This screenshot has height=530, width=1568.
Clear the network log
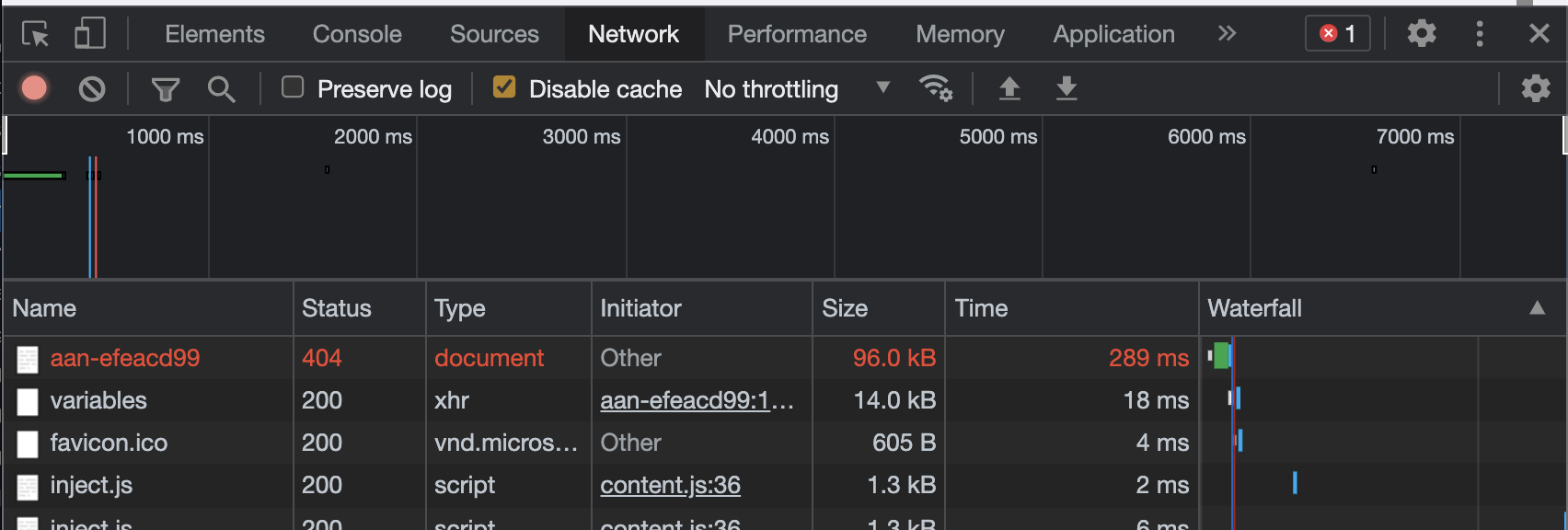[x=91, y=89]
